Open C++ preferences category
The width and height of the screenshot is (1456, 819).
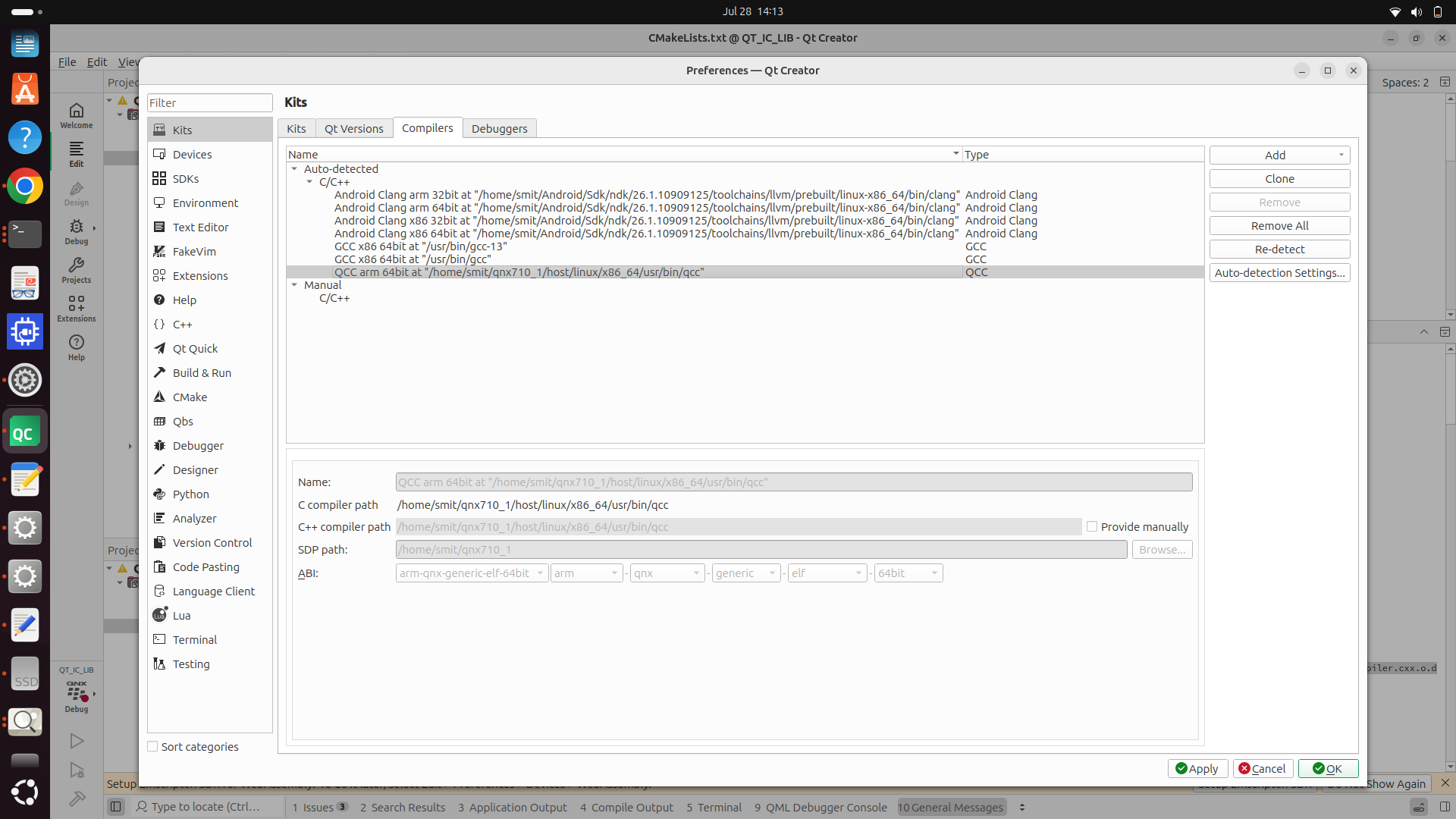click(210, 324)
